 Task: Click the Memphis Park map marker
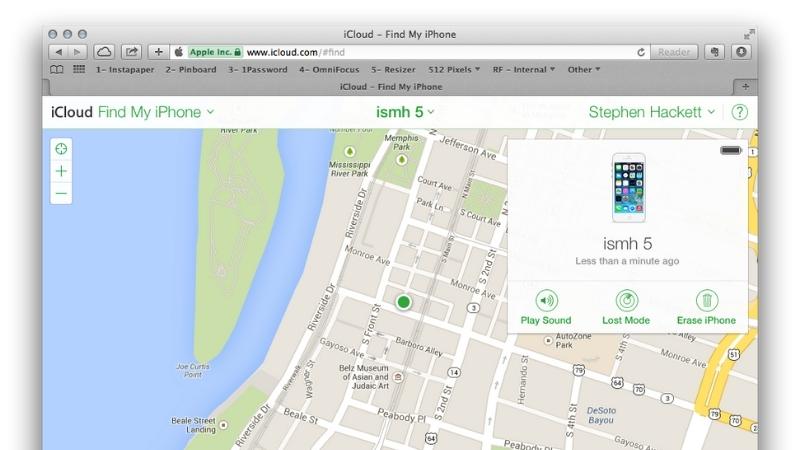coord(402,160)
